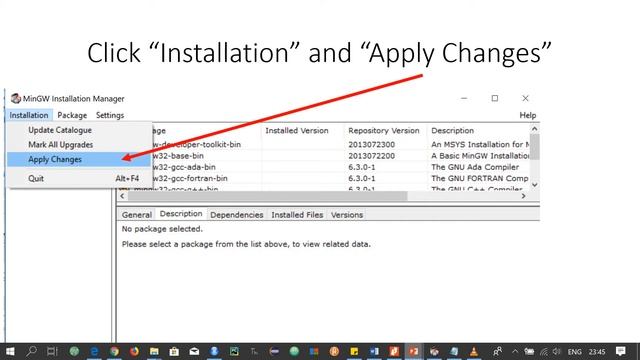Launch Microsoft Edge from taskbar

(94, 351)
